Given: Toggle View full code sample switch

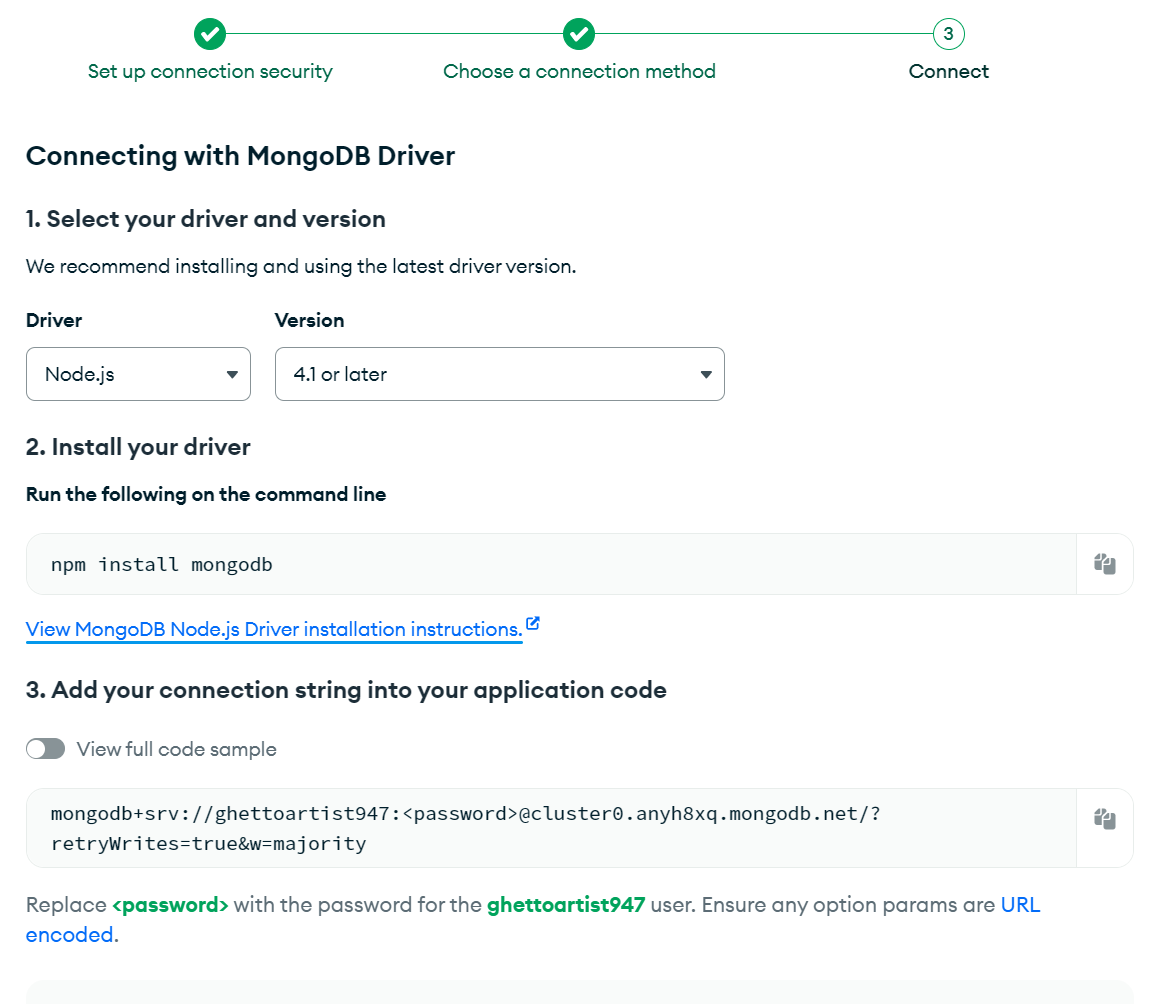Looking at the screenshot, I should pyautogui.click(x=46, y=749).
